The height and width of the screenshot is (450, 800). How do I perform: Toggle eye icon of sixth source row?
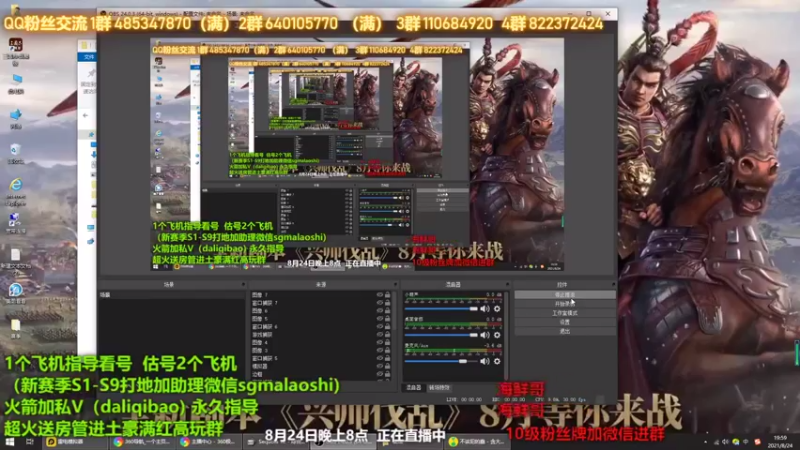[379, 335]
